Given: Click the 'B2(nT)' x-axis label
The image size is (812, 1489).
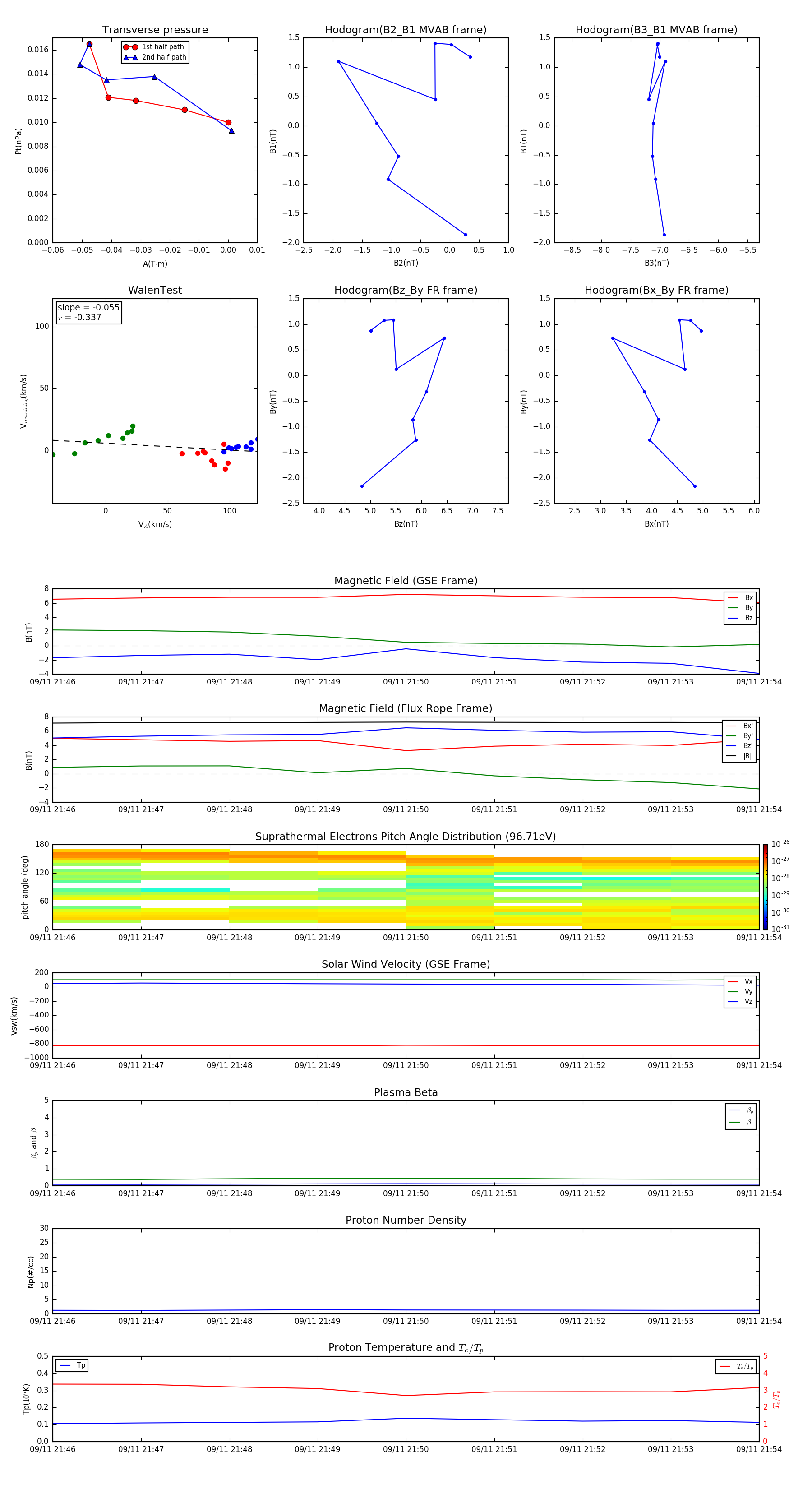Looking at the screenshot, I should (406, 263).
